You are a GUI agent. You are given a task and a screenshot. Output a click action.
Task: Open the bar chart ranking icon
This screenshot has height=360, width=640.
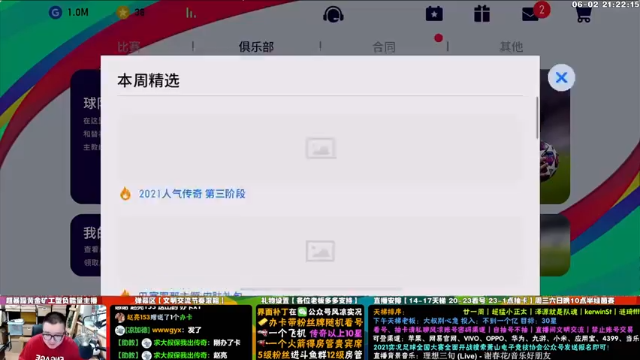point(191,13)
